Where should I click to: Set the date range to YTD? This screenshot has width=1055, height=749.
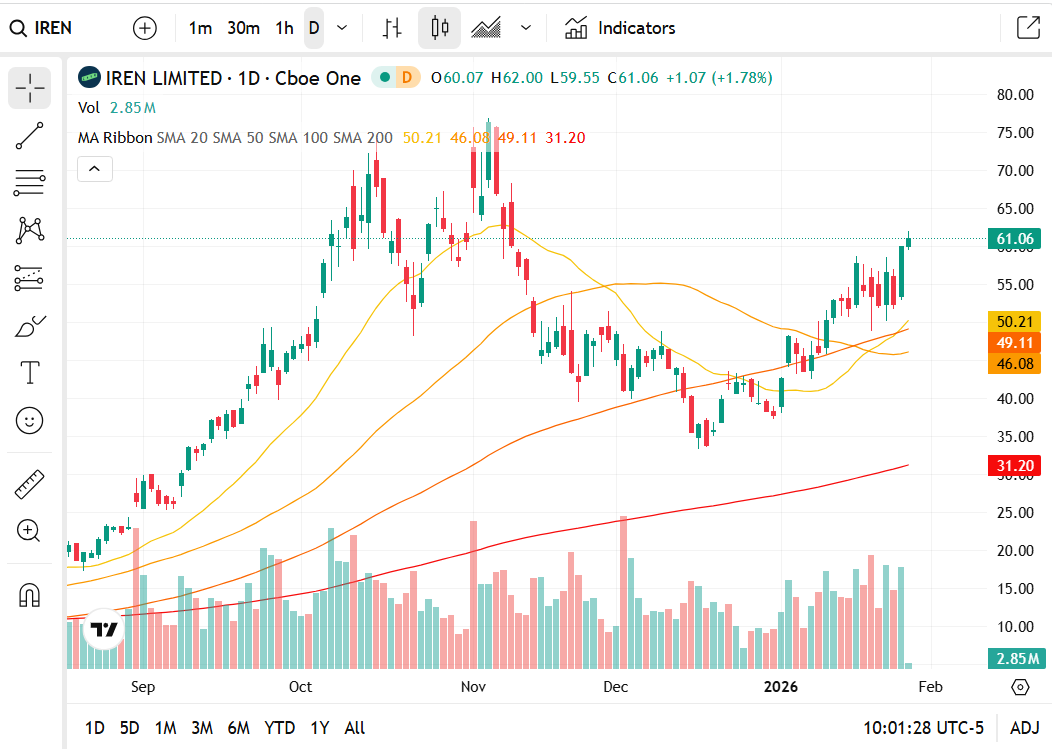coord(279,728)
